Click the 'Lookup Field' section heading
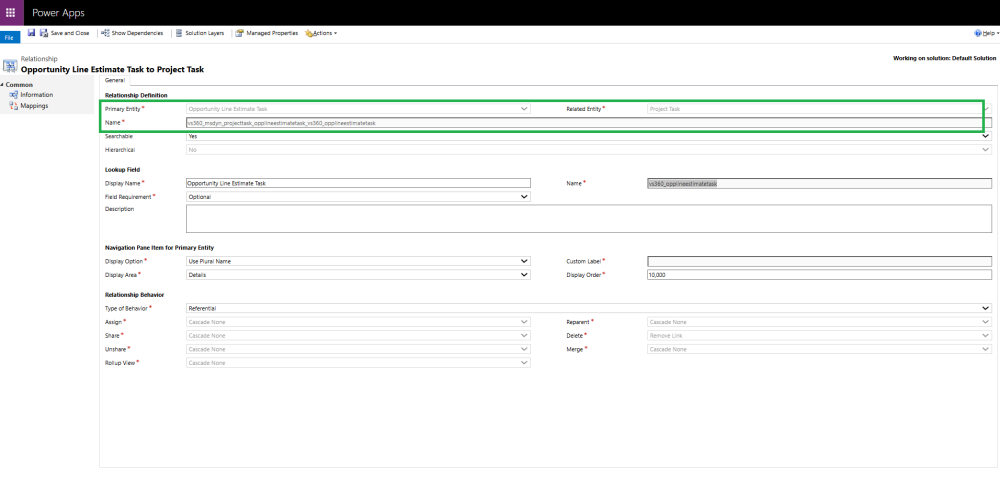 (122, 170)
